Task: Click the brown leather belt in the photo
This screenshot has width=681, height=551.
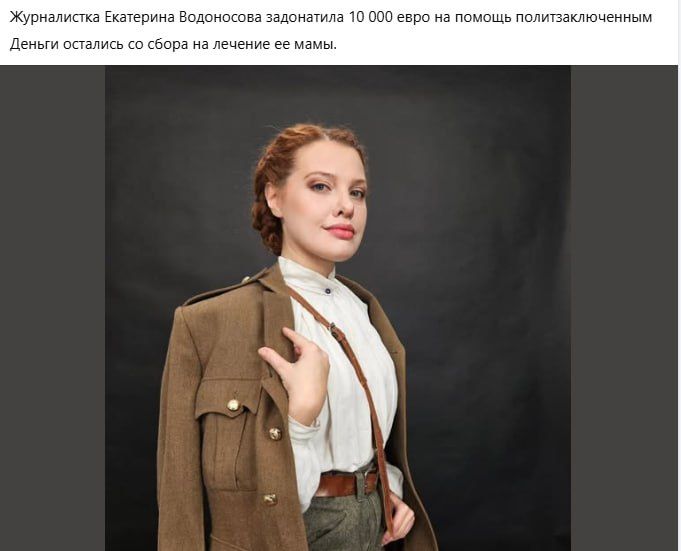Action: click(x=346, y=483)
